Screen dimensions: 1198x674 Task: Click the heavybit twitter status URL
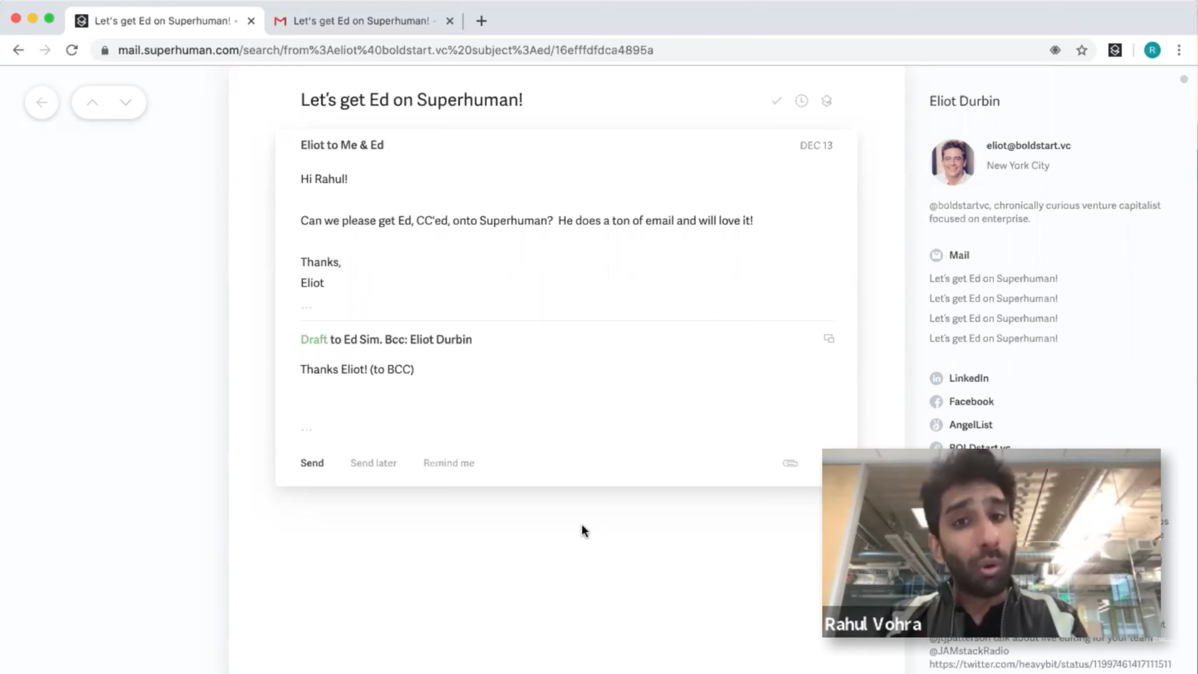[1050, 664]
